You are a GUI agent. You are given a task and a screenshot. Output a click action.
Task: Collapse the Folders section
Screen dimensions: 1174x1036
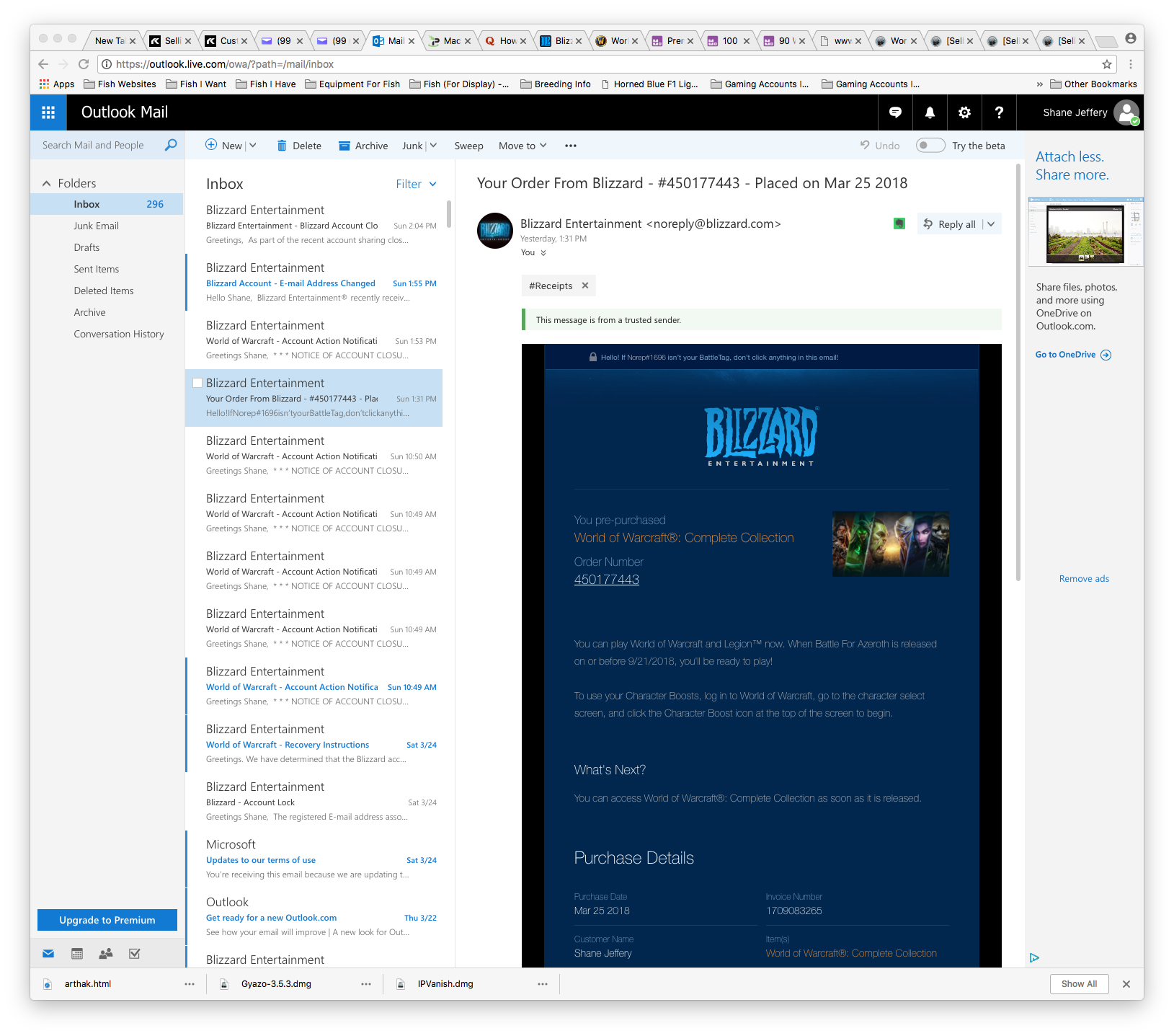[47, 183]
